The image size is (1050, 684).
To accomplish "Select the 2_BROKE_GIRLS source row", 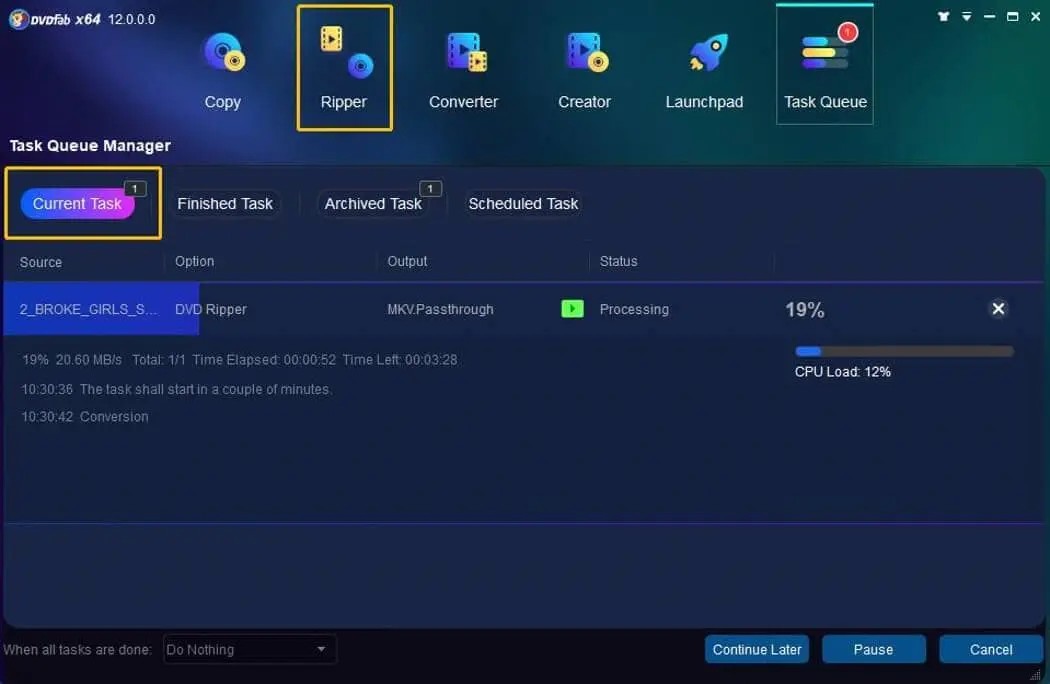I will (x=84, y=309).
